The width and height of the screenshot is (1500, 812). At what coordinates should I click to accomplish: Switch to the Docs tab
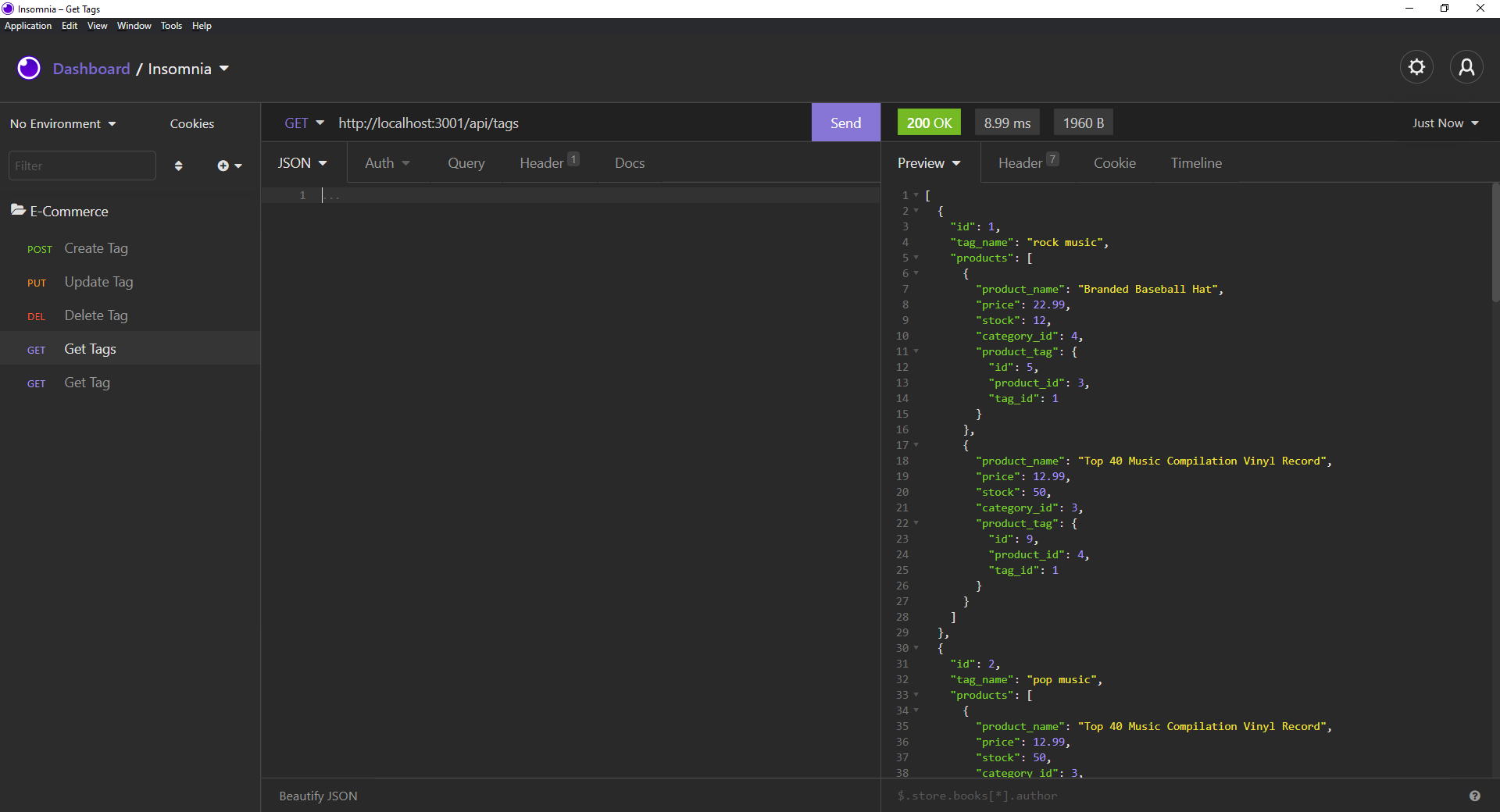point(630,162)
